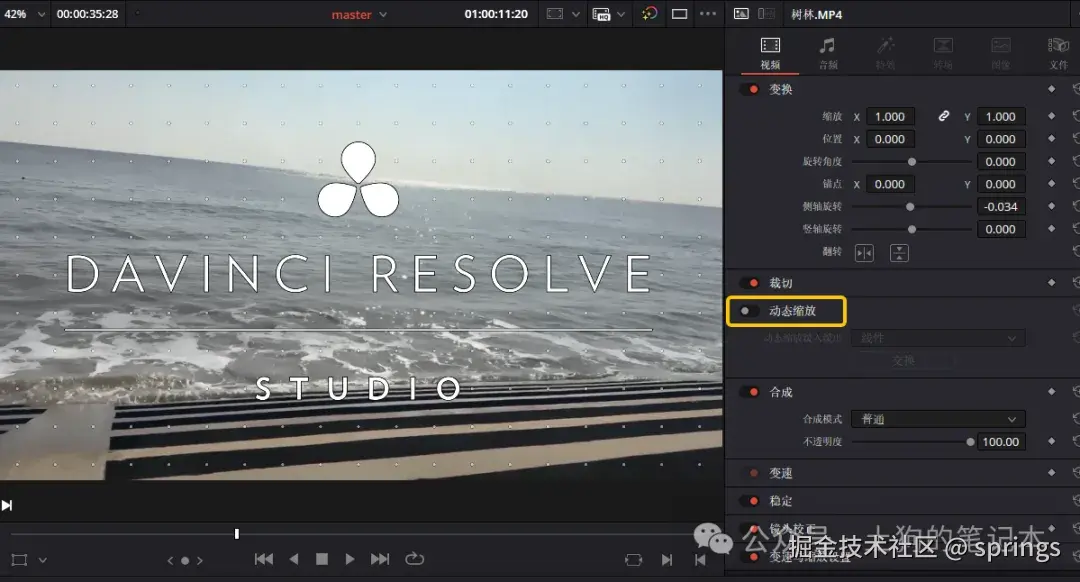
Task: Click the viewer scrubber playhead marker
Action: click(237, 534)
